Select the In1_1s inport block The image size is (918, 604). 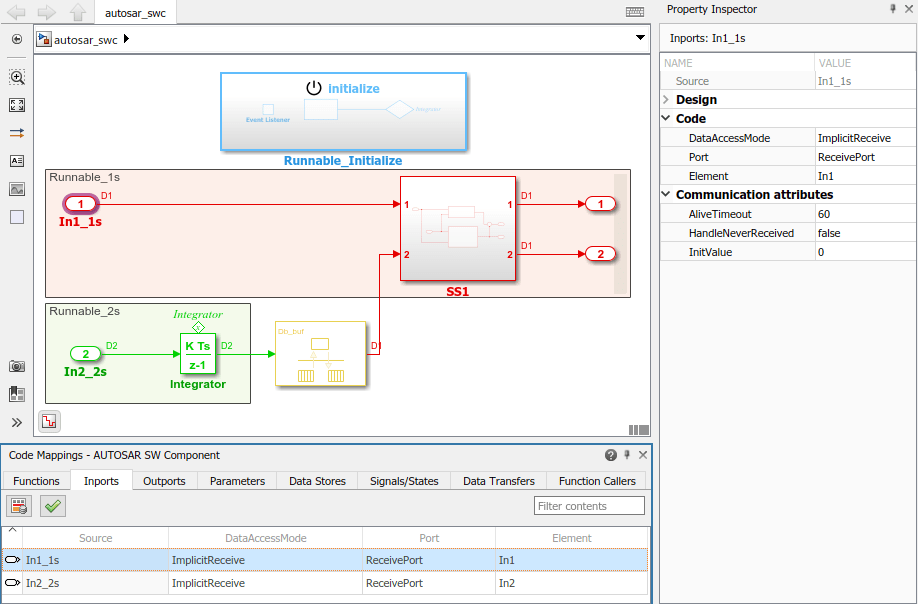coord(81,204)
